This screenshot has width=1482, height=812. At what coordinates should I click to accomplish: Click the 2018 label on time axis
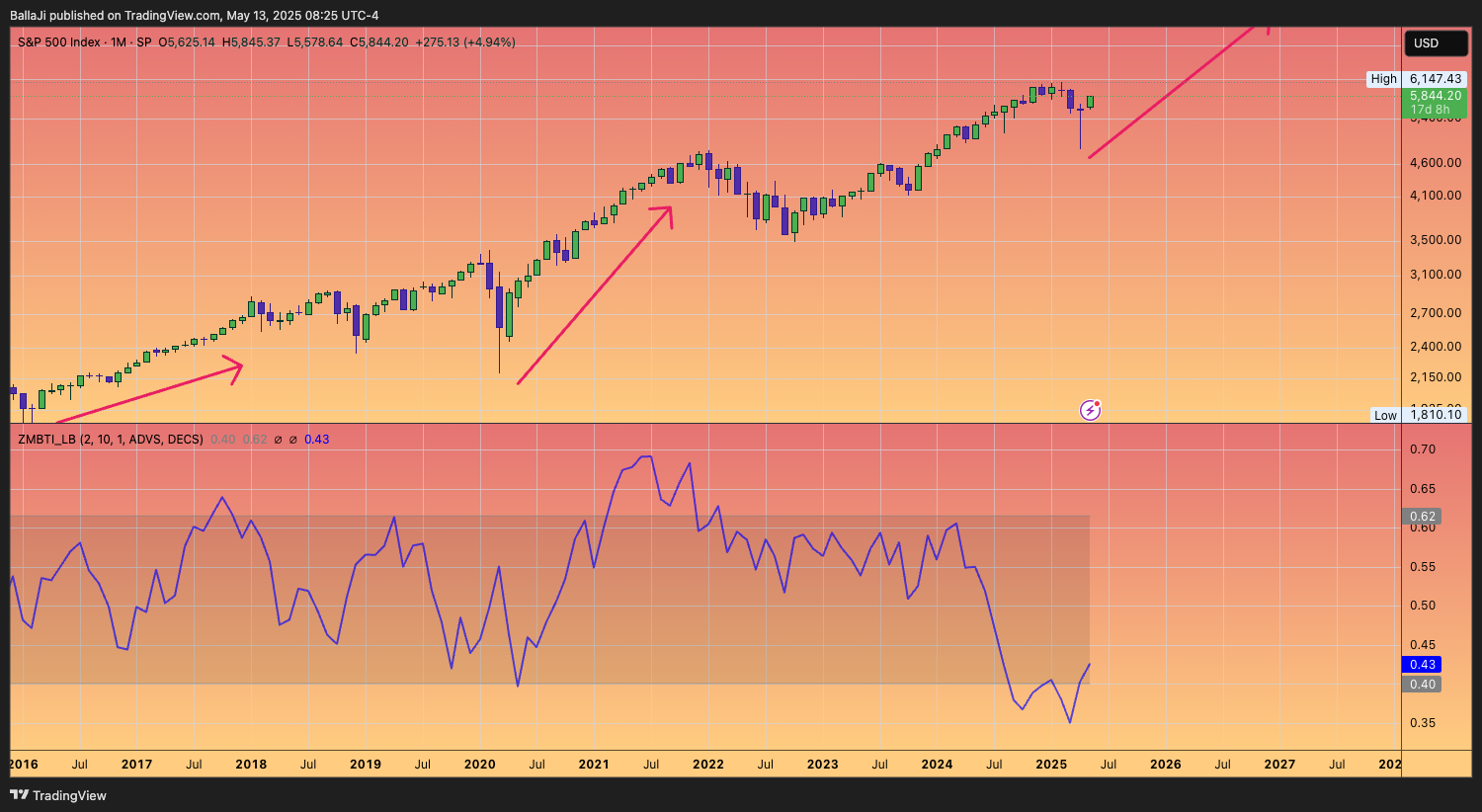tap(251, 765)
